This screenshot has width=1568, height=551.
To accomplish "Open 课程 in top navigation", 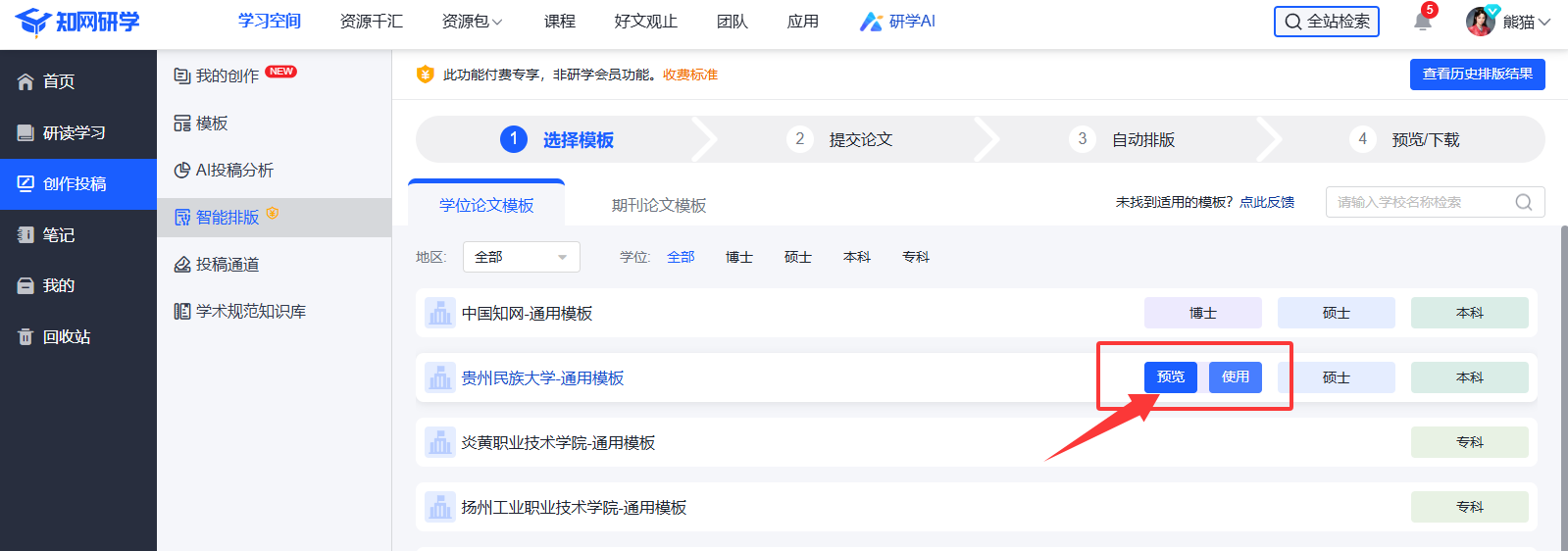I will click(x=559, y=22).
